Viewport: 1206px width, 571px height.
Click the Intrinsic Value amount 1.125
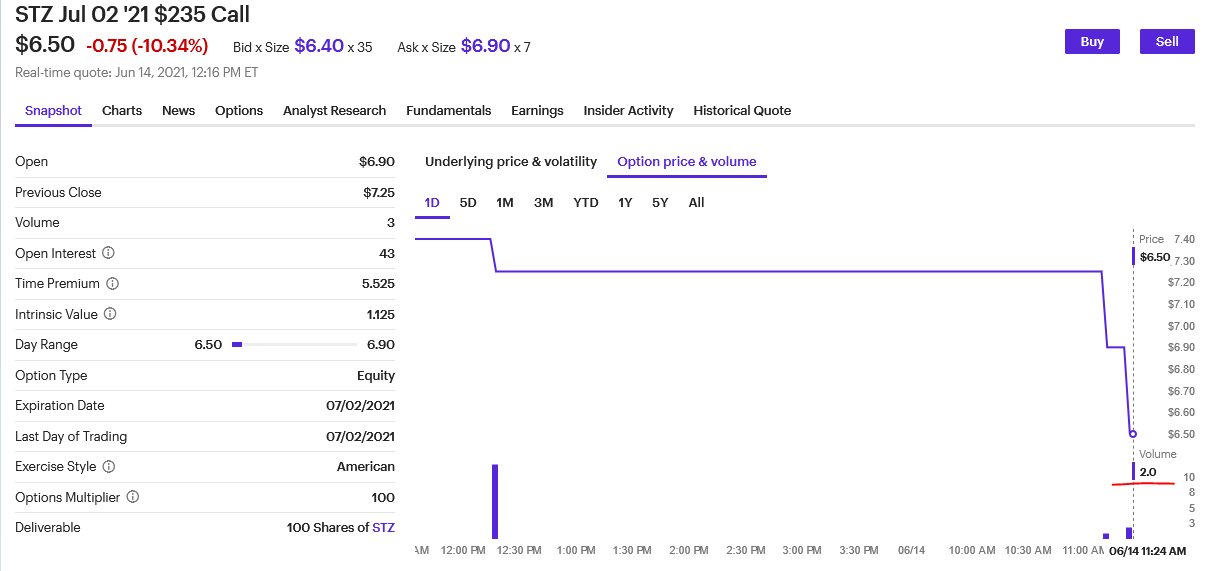[x=381, y=314]
